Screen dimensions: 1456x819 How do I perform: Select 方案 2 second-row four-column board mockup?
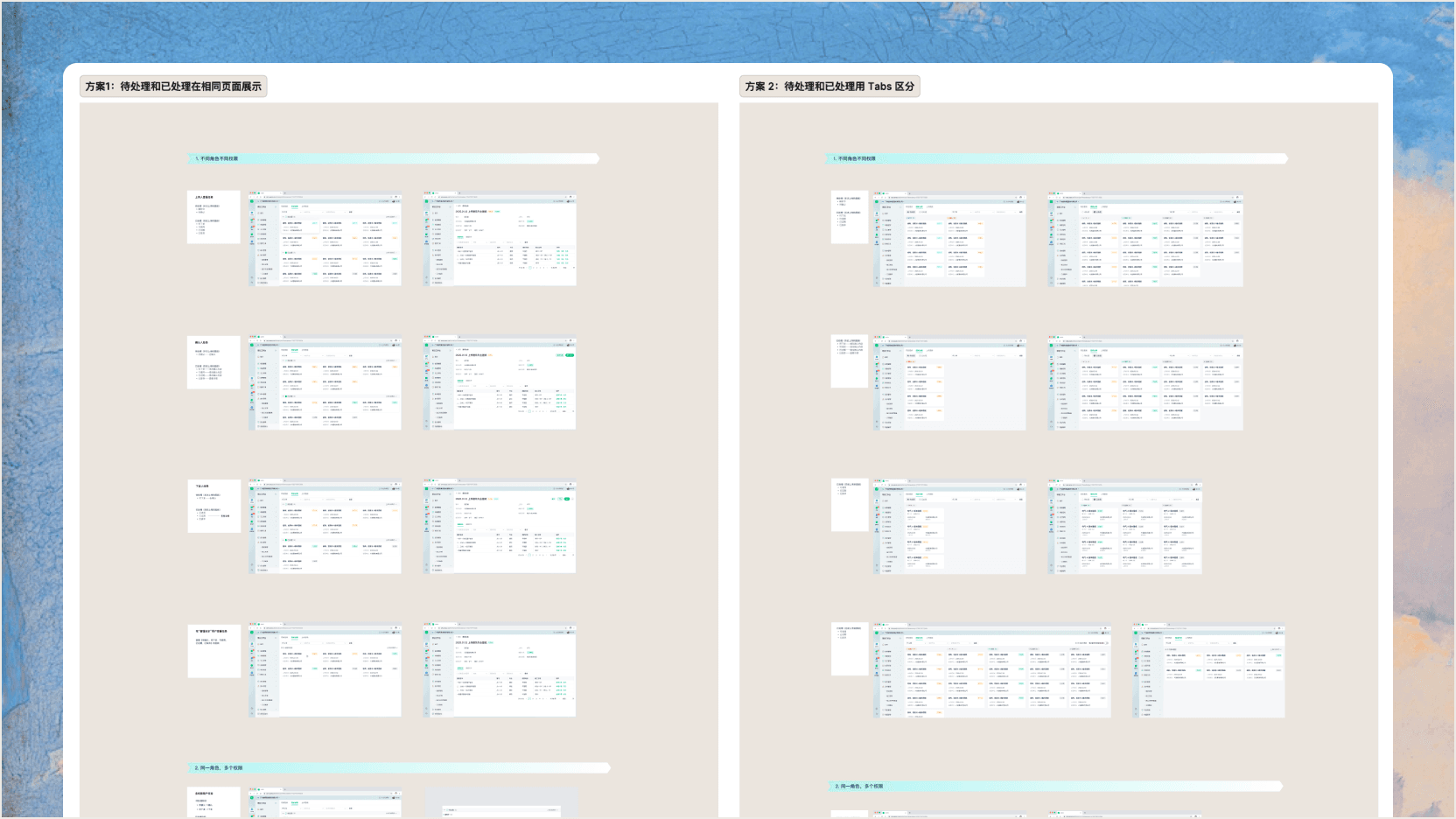click(1145, 383)
